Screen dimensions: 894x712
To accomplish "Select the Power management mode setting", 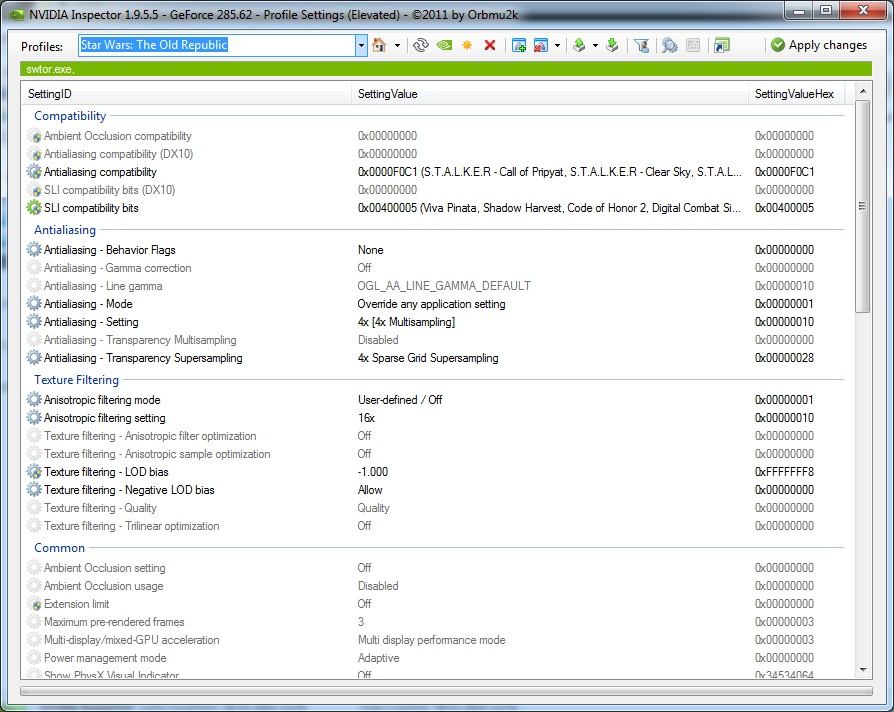I will click(105, 658).
